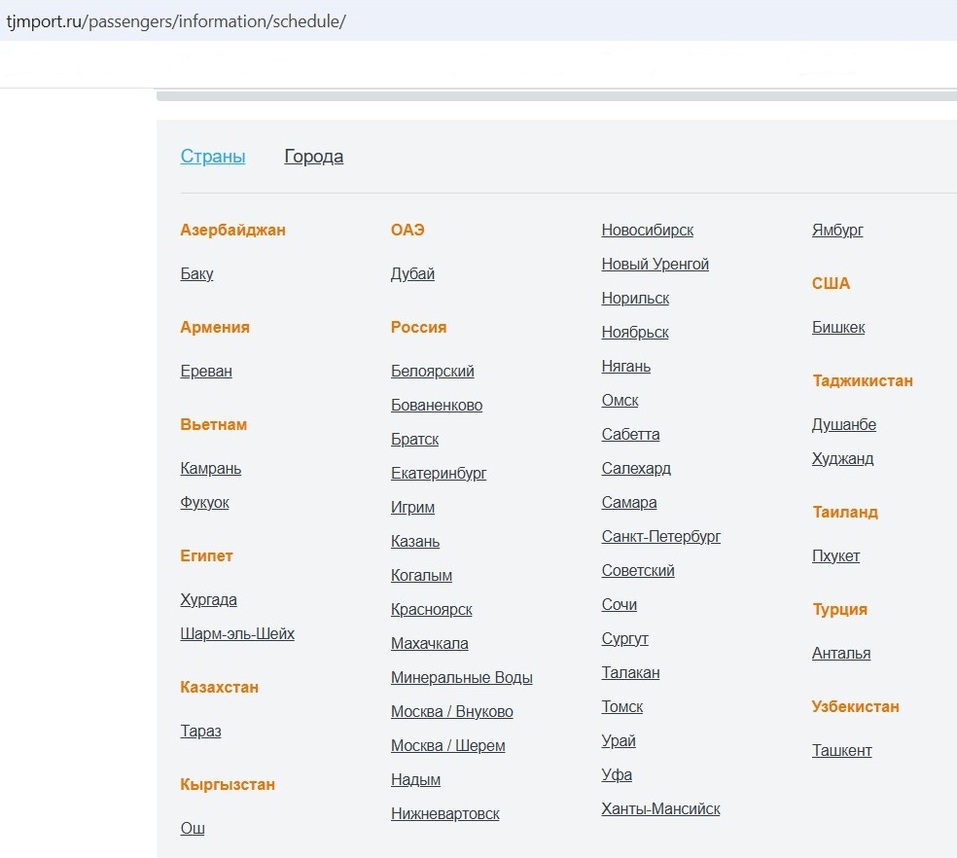Choose the Дубай destination link
The width and height of the screenshot is (957, 858).
point(412,274)
